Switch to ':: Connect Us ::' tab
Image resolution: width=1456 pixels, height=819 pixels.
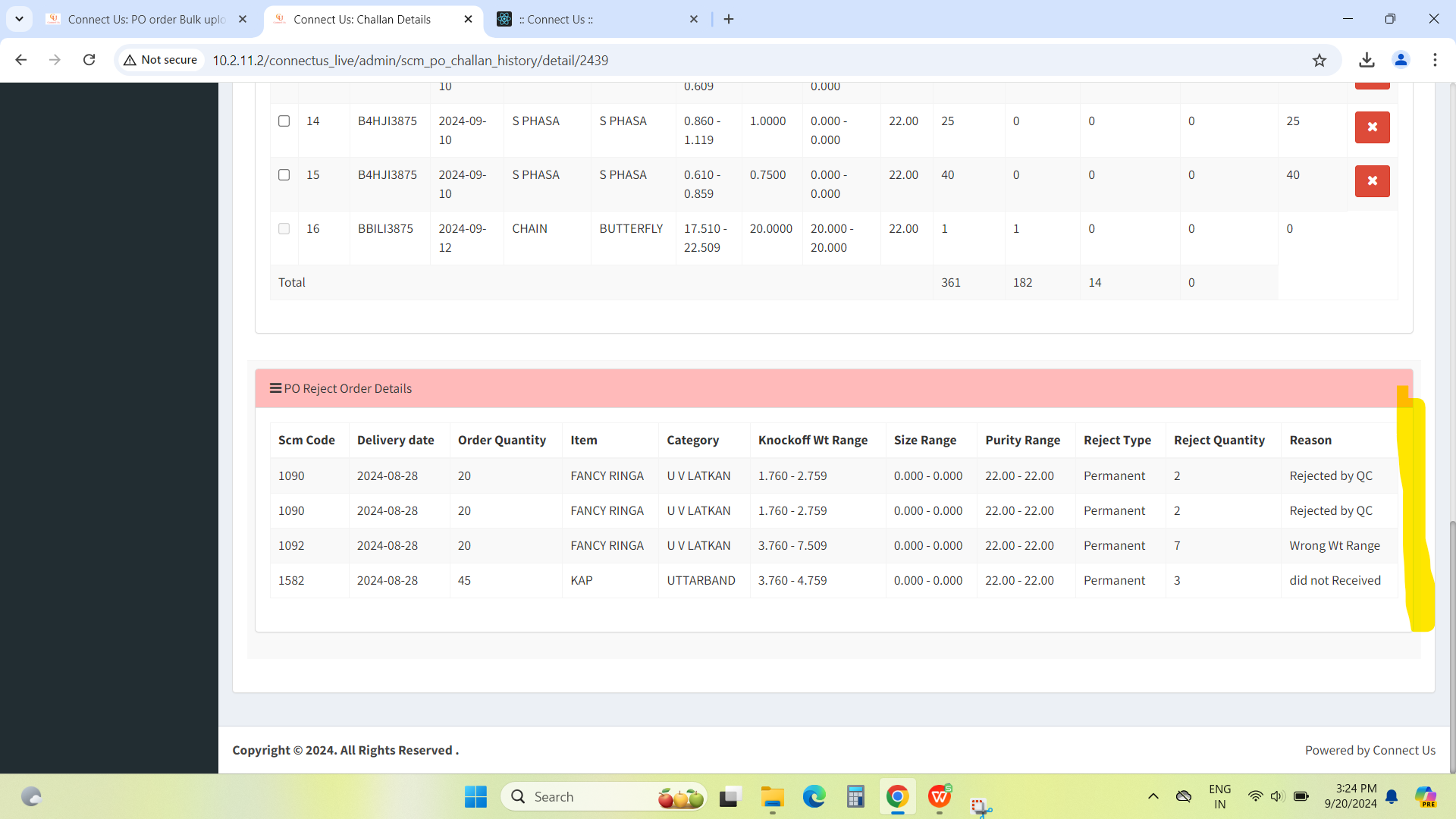click(x=598, y=19)
